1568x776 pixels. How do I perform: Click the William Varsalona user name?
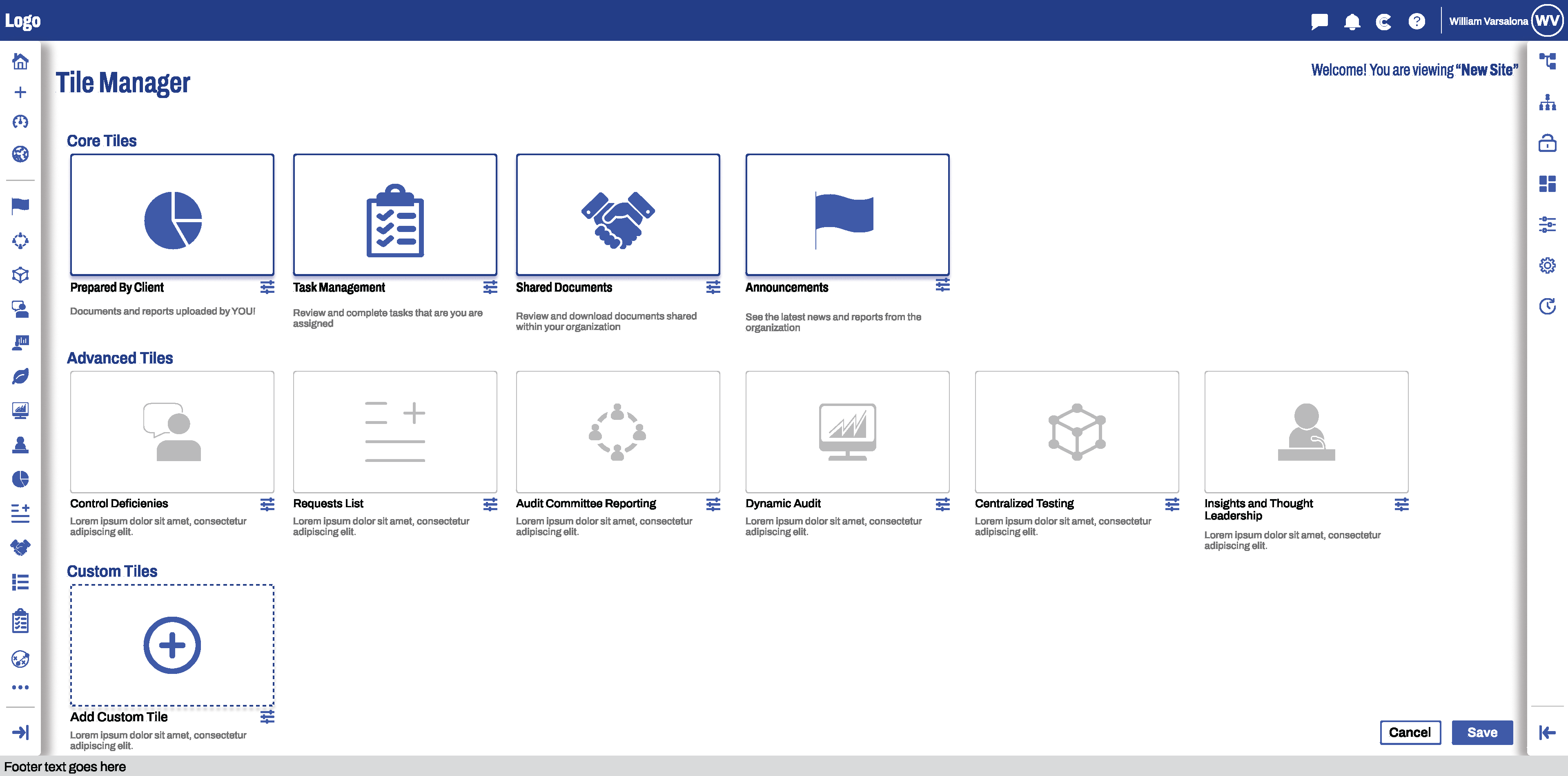[1488, 21]
